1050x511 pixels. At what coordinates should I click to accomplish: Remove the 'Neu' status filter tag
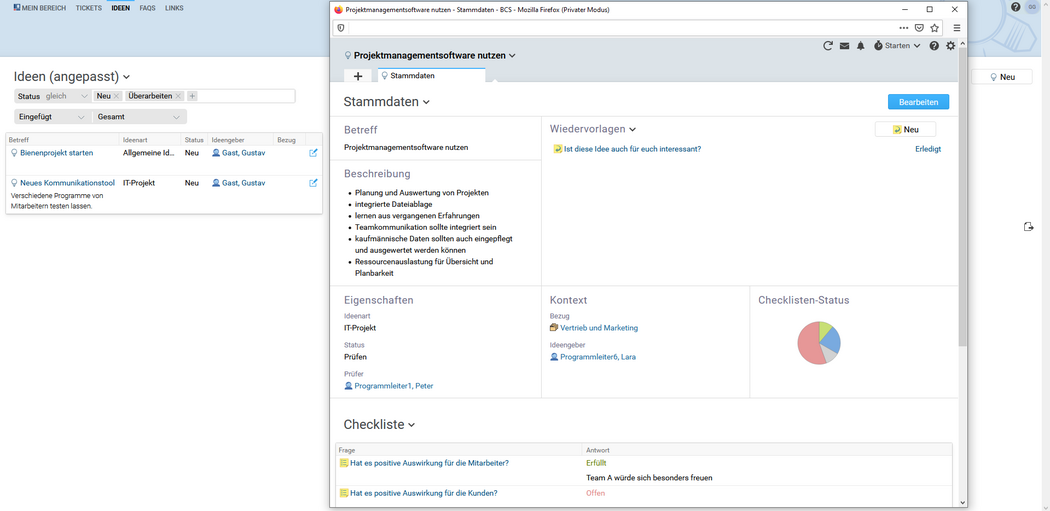pos(117,96)
